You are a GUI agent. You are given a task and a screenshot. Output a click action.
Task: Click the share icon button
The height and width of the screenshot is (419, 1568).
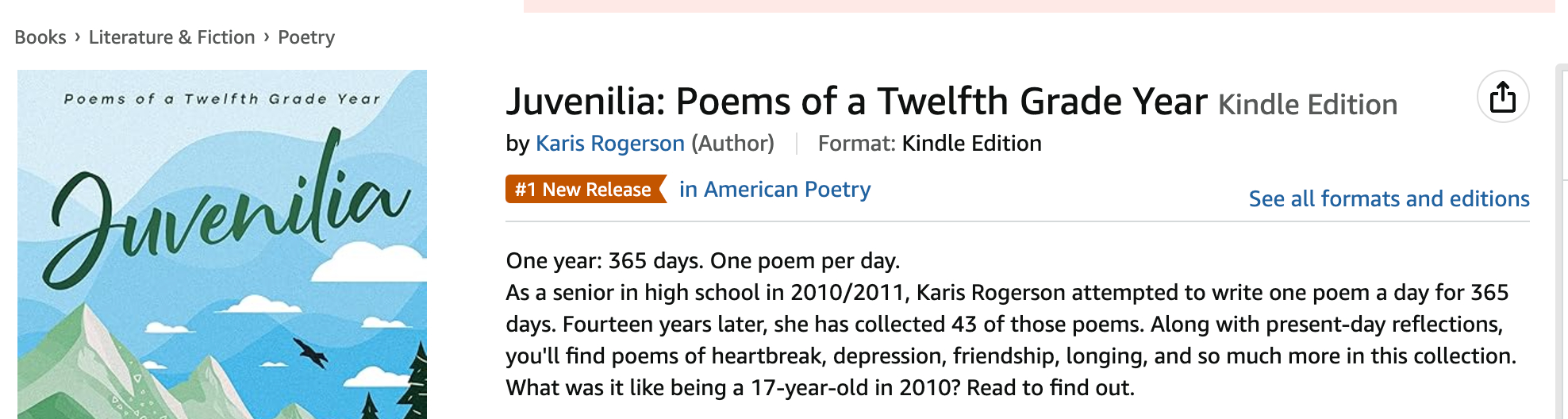[x=1502, y=98]
